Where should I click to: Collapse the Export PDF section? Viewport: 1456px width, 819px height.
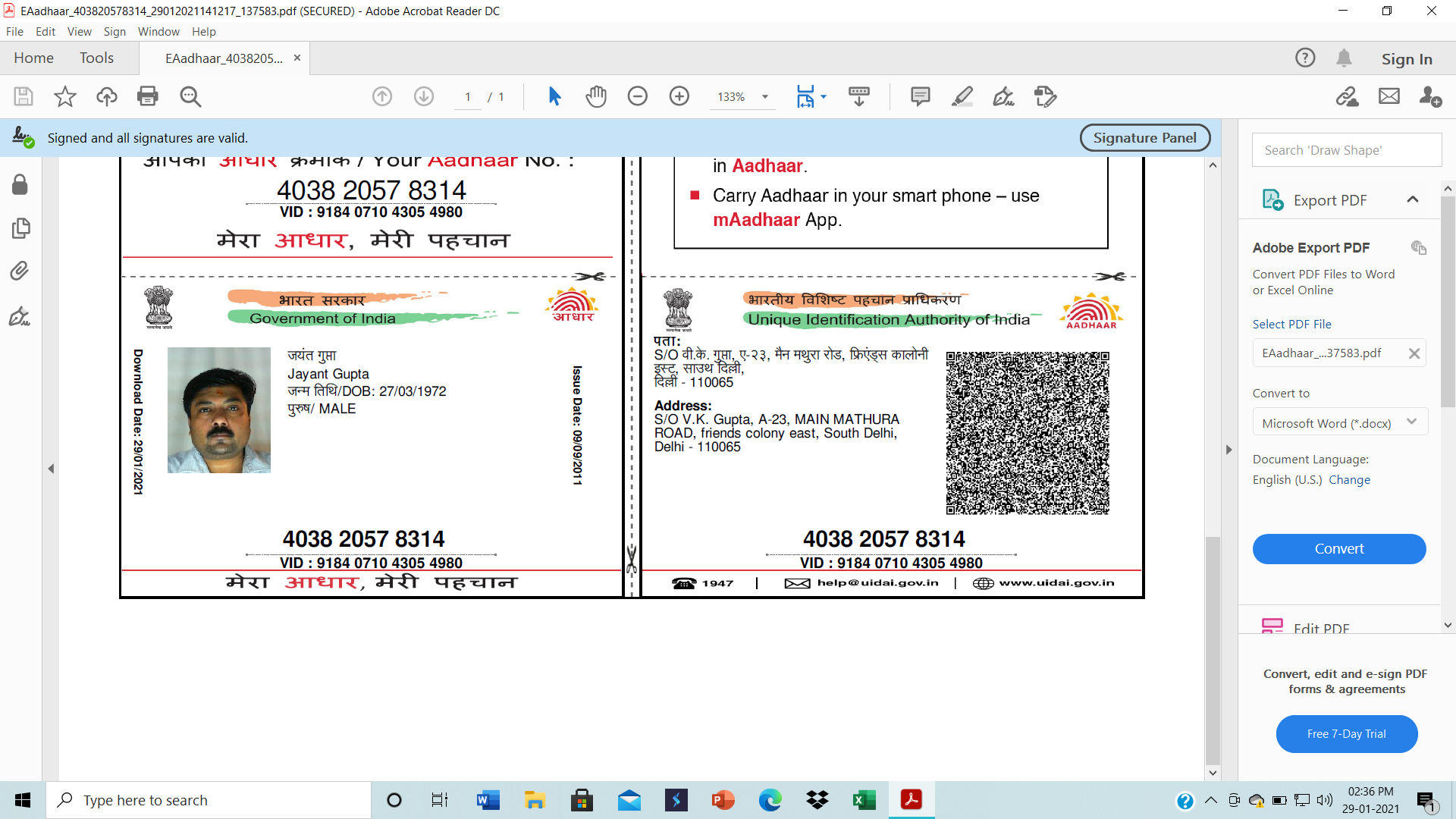click(1412, 199)
